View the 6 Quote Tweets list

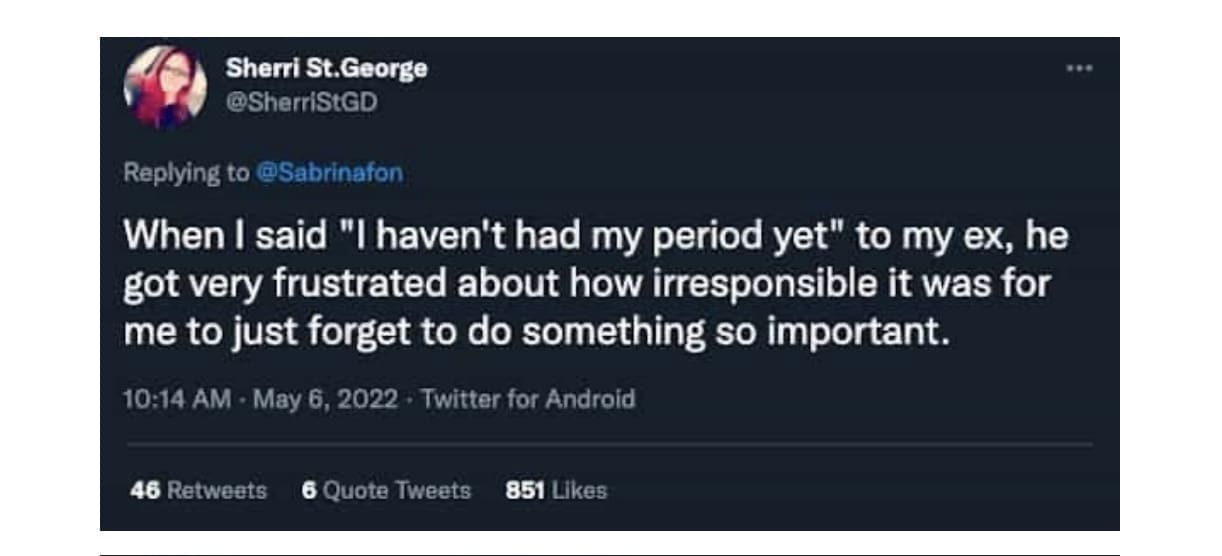pos(386,490)
